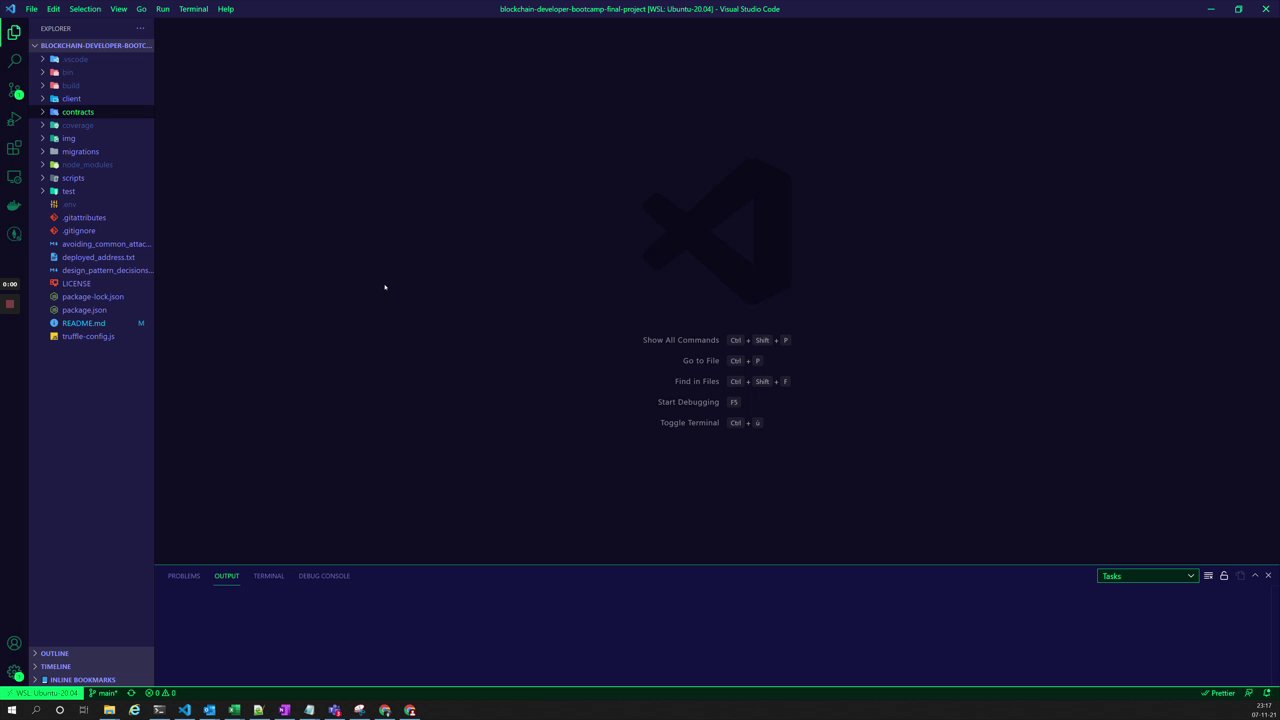
Task: Open File Explorer from the taskbar
Action: point(109,710)
